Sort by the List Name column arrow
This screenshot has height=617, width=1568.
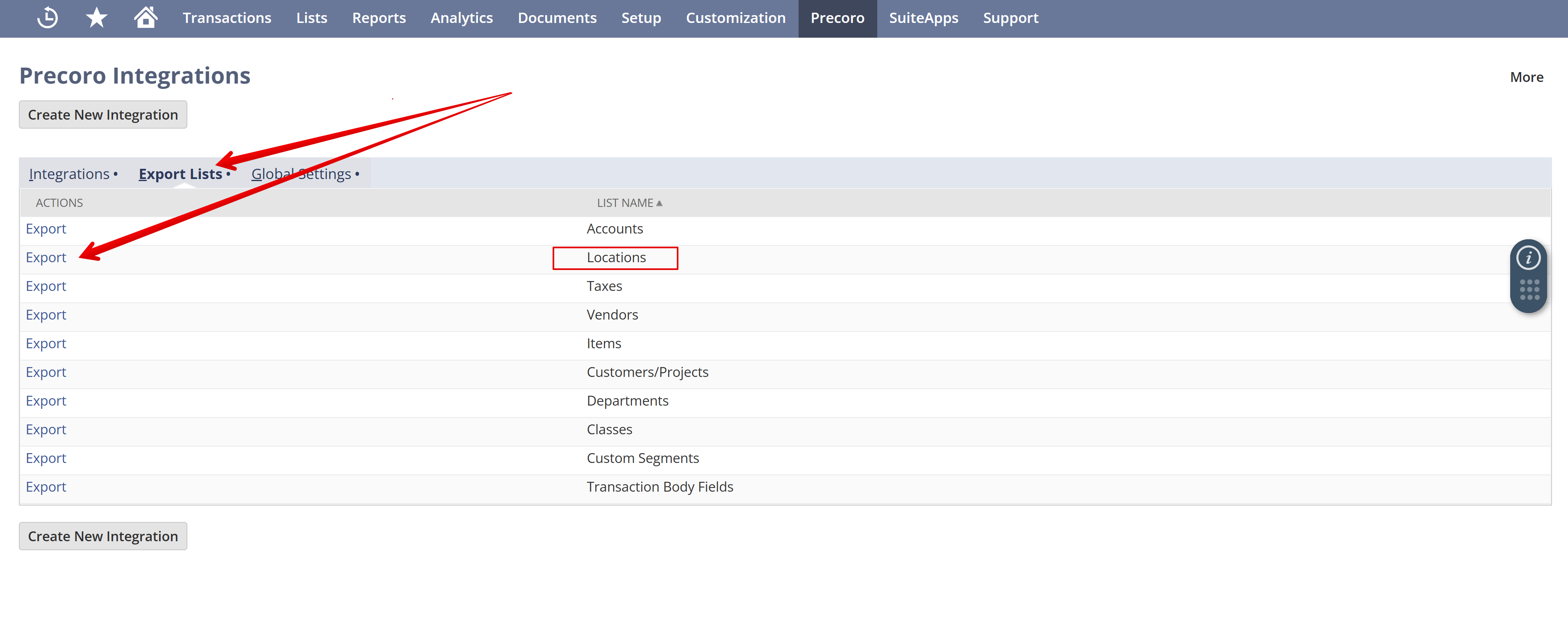tap(659, 203)
